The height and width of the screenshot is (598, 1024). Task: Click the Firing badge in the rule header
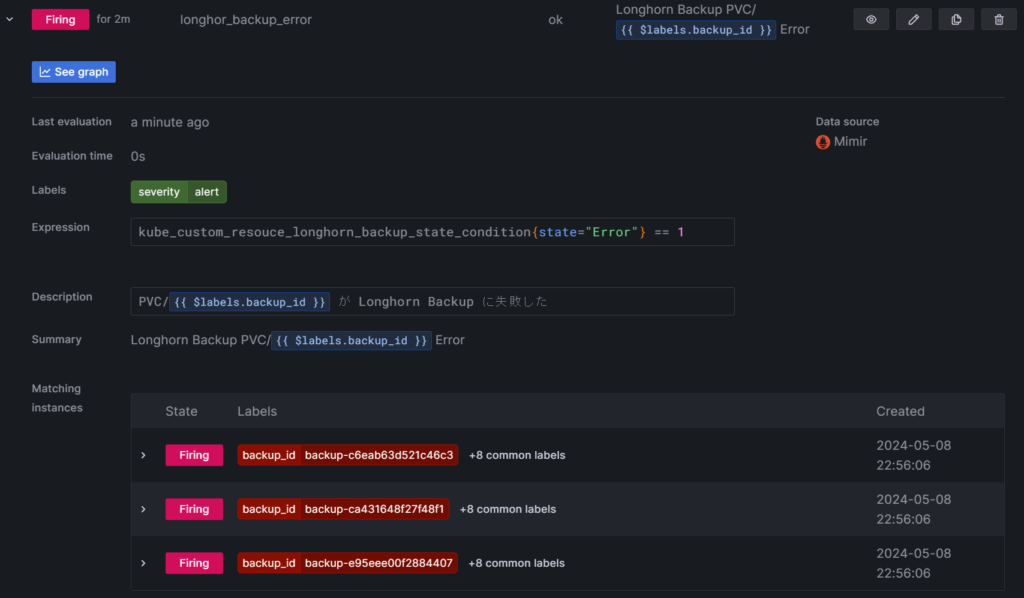[x=60, y=20]
